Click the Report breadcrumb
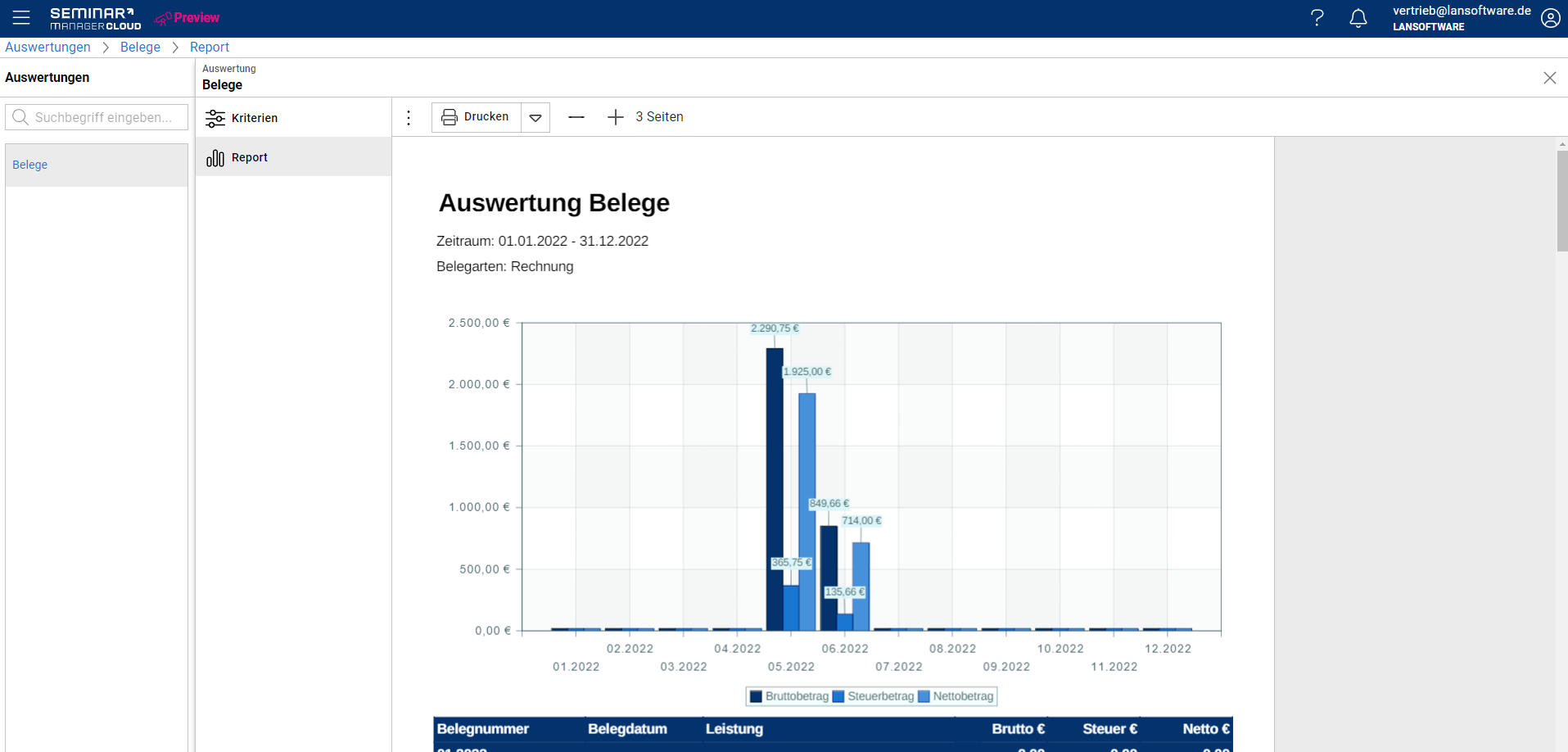 click(210, 47)
